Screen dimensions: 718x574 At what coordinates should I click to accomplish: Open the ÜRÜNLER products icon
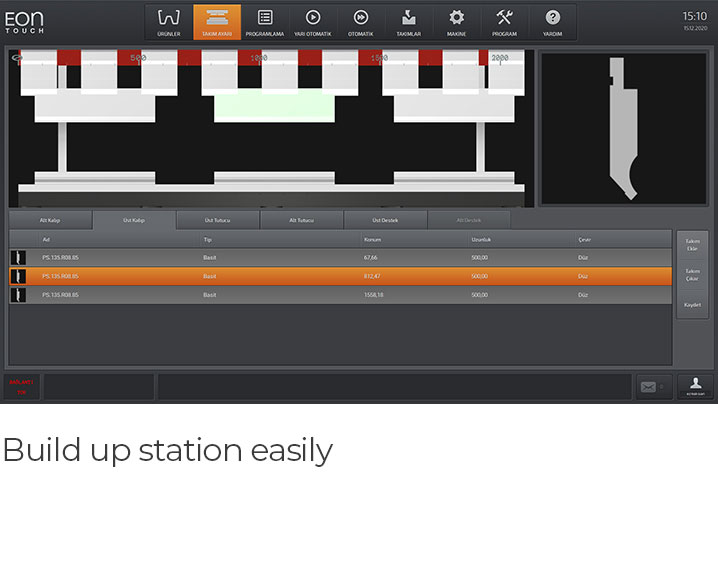coord(169,22)
